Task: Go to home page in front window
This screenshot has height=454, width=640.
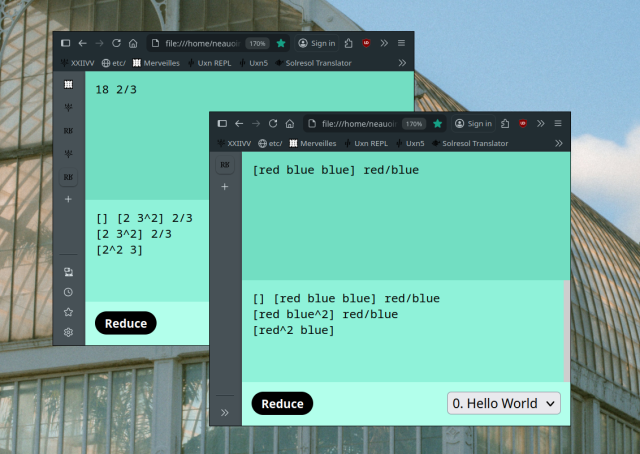Action: coord(290,123)
